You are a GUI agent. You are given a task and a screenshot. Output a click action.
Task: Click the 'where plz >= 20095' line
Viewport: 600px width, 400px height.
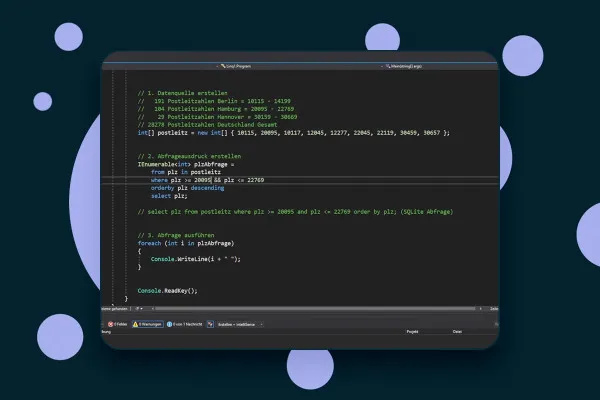[207, 180]
